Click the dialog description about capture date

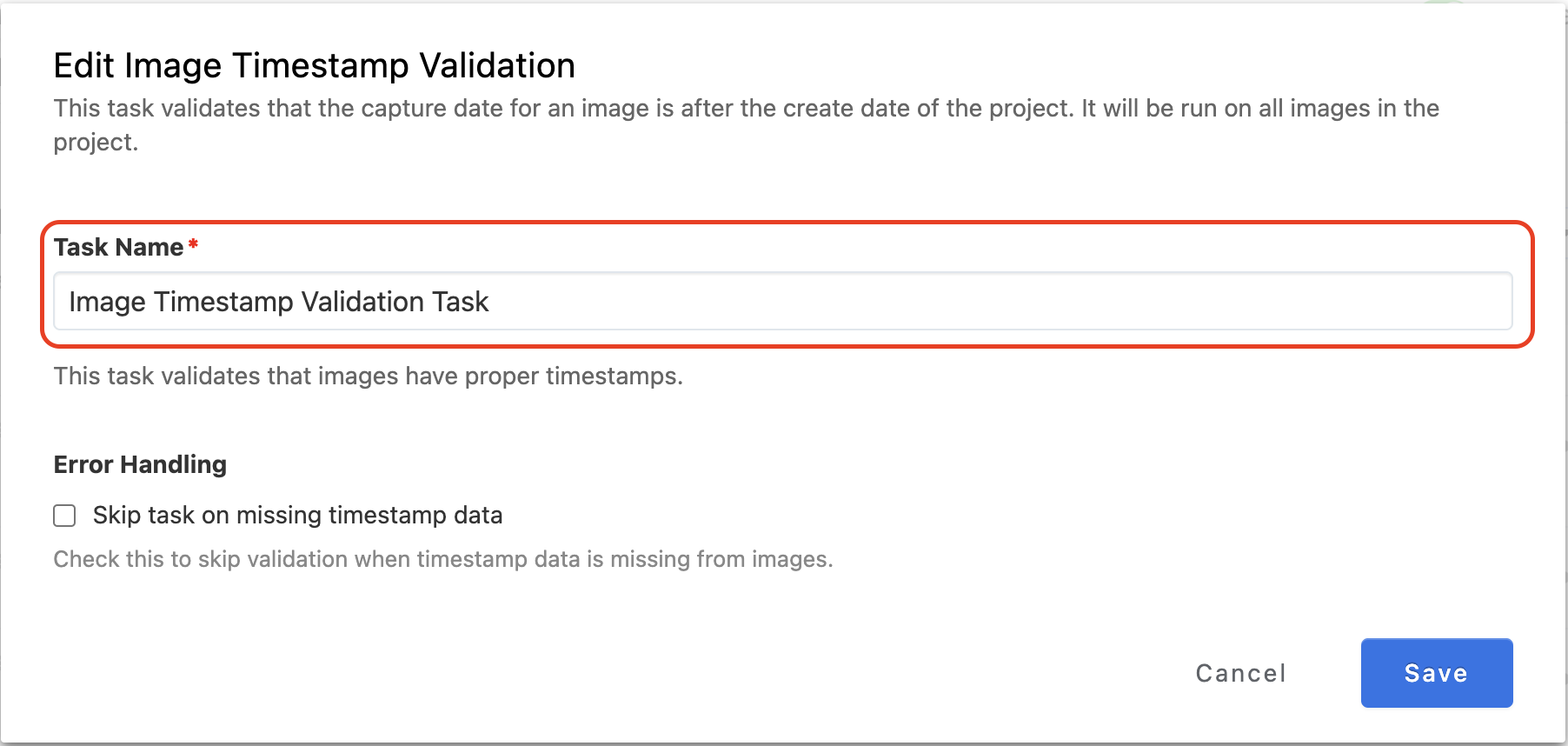click(x=746, y=109)
